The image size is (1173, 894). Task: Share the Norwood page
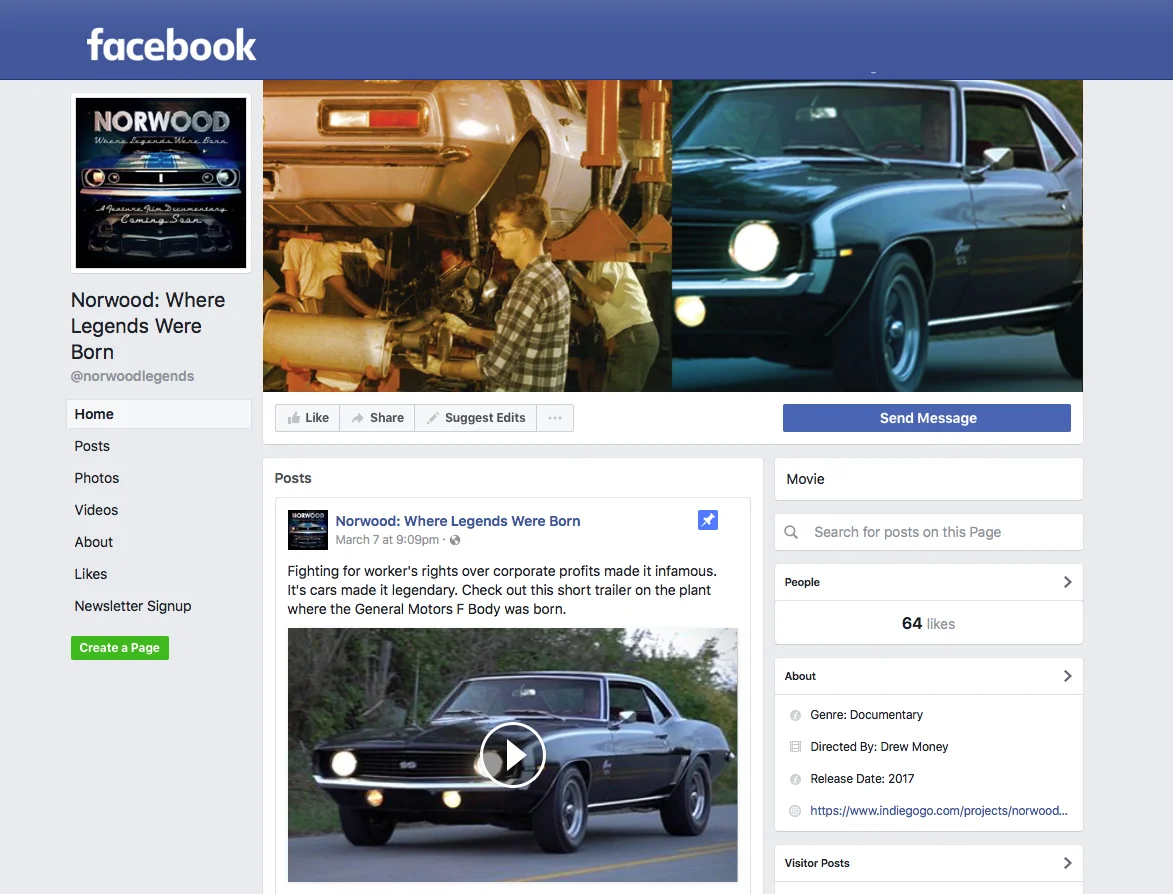coord(377,417)
